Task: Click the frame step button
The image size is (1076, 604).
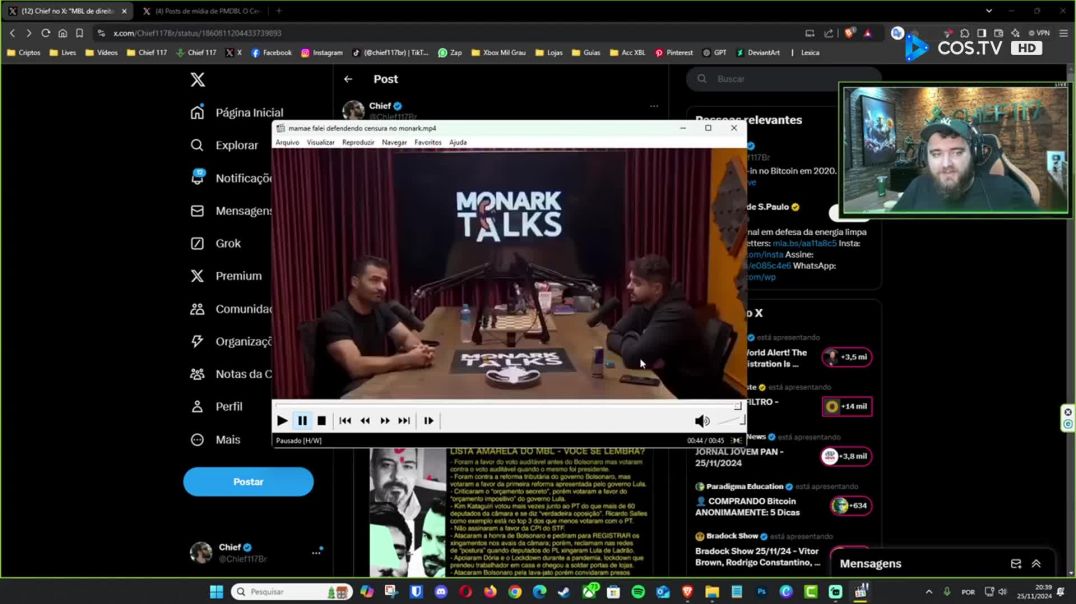Action: point(429,420)
